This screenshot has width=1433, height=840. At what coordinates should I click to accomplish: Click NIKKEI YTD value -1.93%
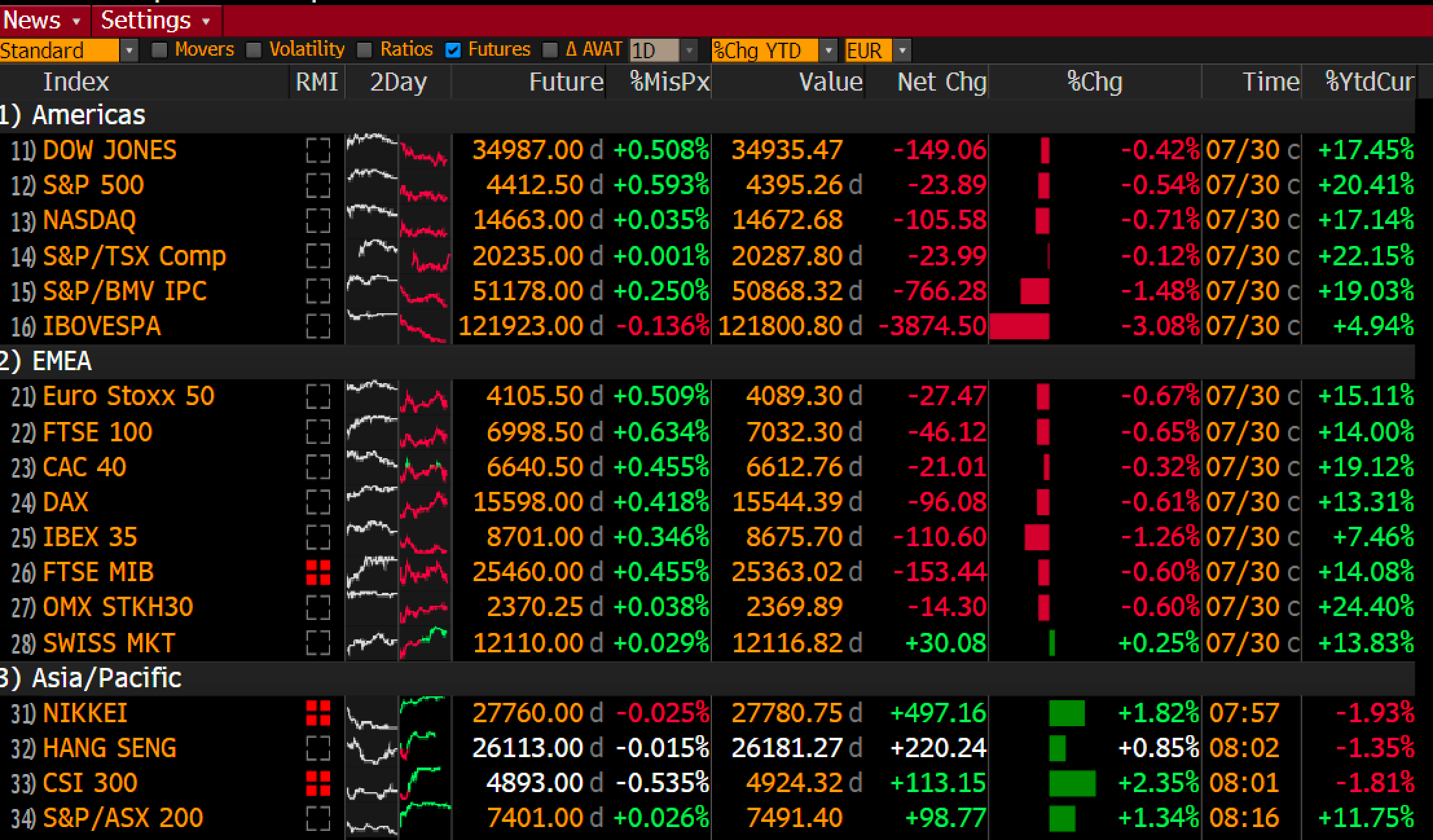click(x=1375, y=713)
